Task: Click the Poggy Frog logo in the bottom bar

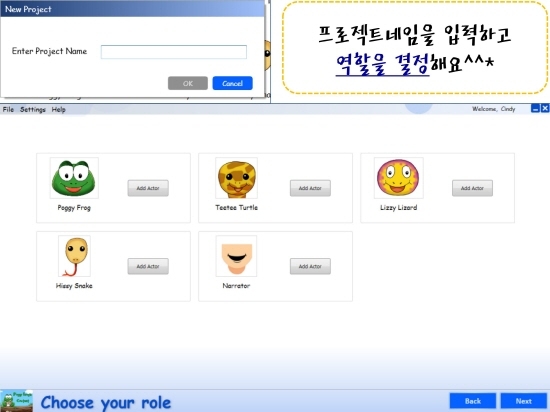Action: pyautogui.click(x=16, y=401)
